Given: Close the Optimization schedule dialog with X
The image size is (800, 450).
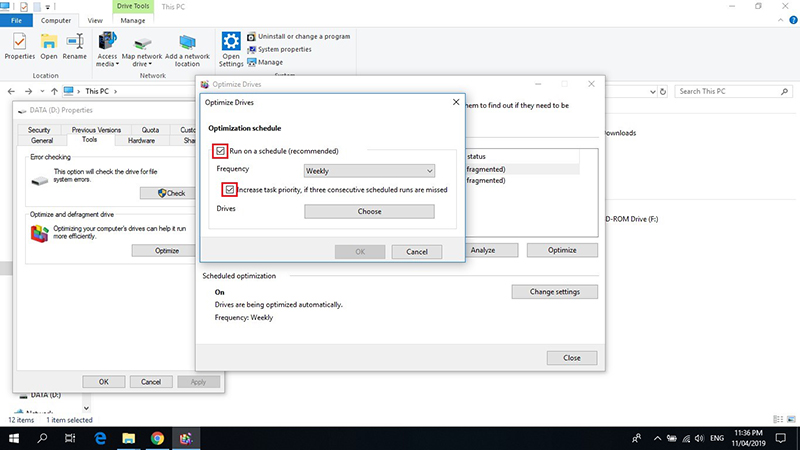Looking at the screenshot, I should click(456, 102).
